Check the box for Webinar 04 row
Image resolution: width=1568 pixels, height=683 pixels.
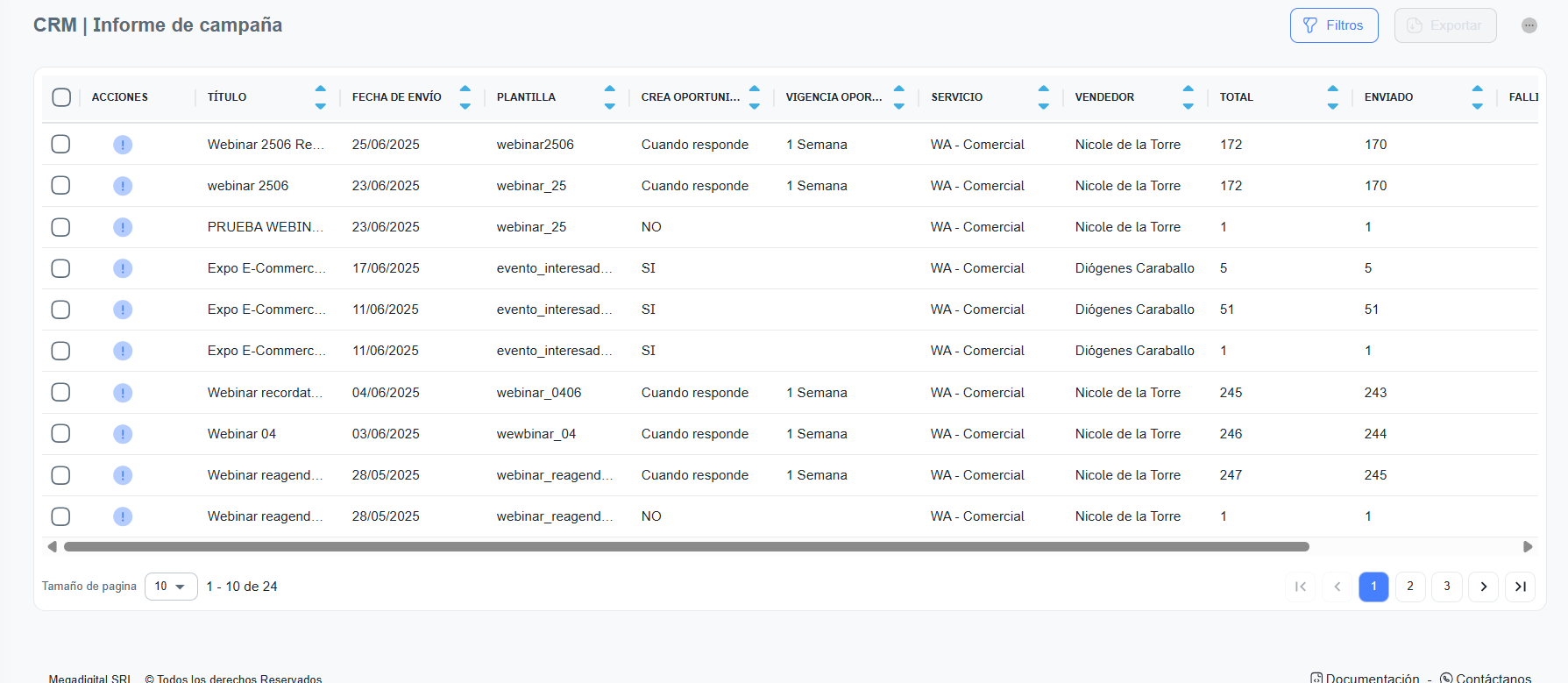click(x=60, y=434)
